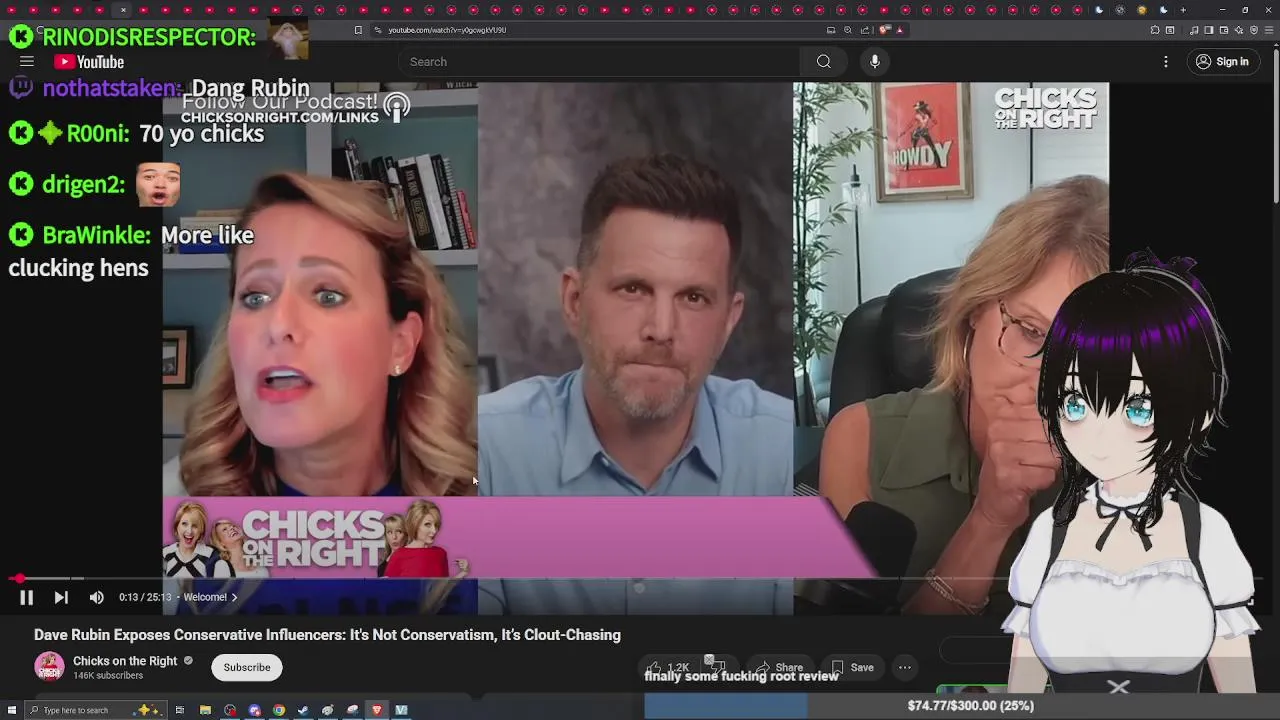Skip to the next video
The height and width of the screenshot is (720, 1280).
click(x=61, y=597)
